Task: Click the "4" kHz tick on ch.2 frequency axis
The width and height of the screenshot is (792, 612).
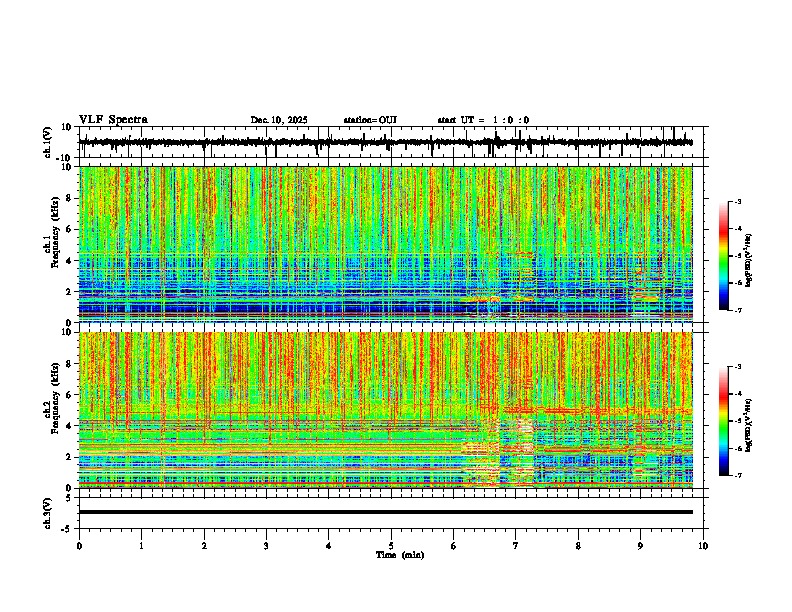Action: [69, 426]
